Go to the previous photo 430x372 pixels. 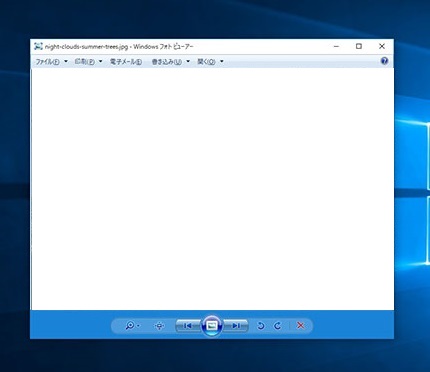click(188, 326)
